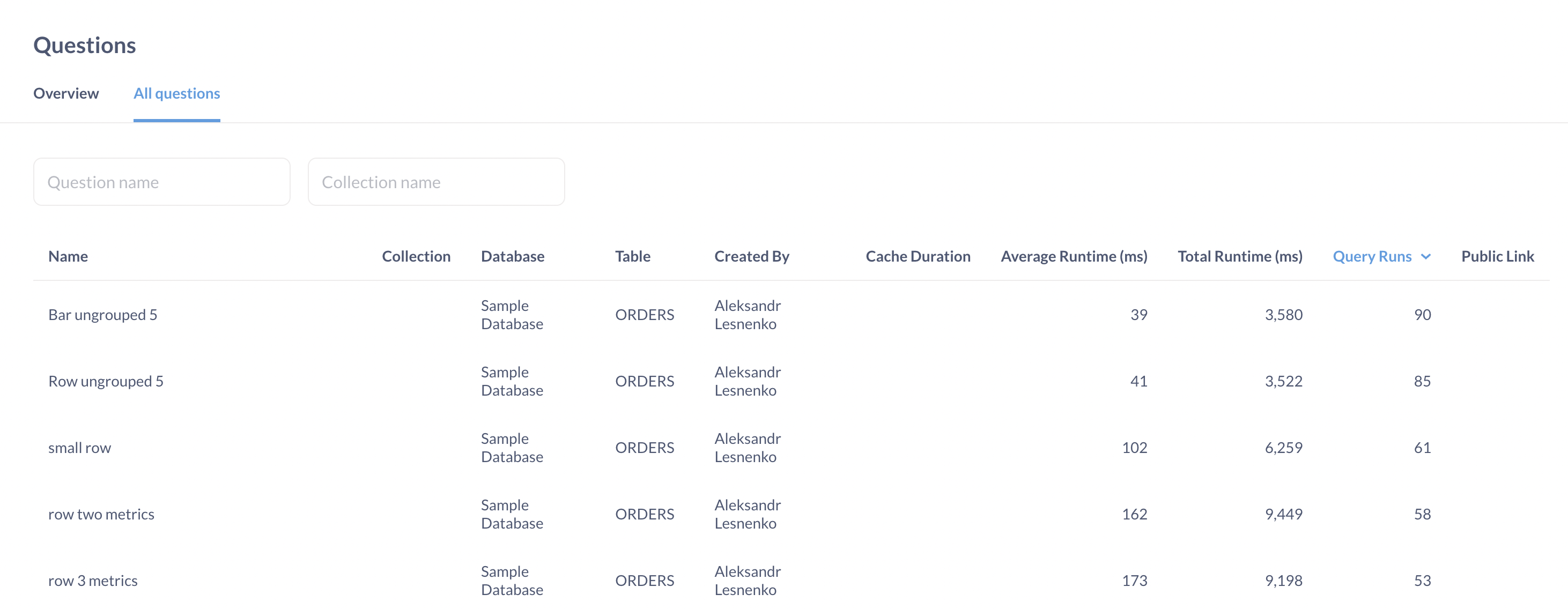Sort questions by Collection column
Image resolution: width=1568 pixels, height=609 pixels.
click(416, 256)
